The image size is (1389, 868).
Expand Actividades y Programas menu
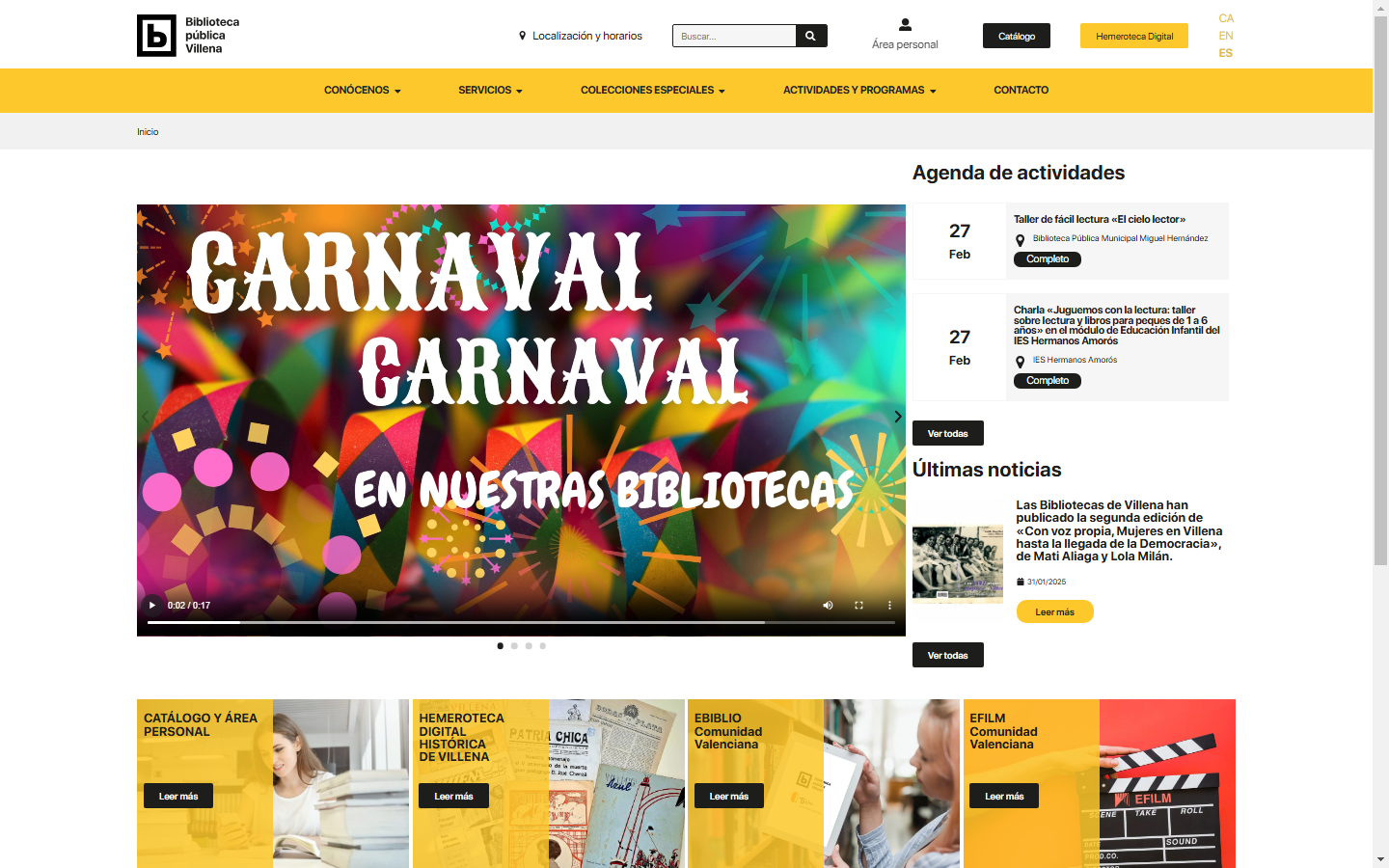pos(858,91)
